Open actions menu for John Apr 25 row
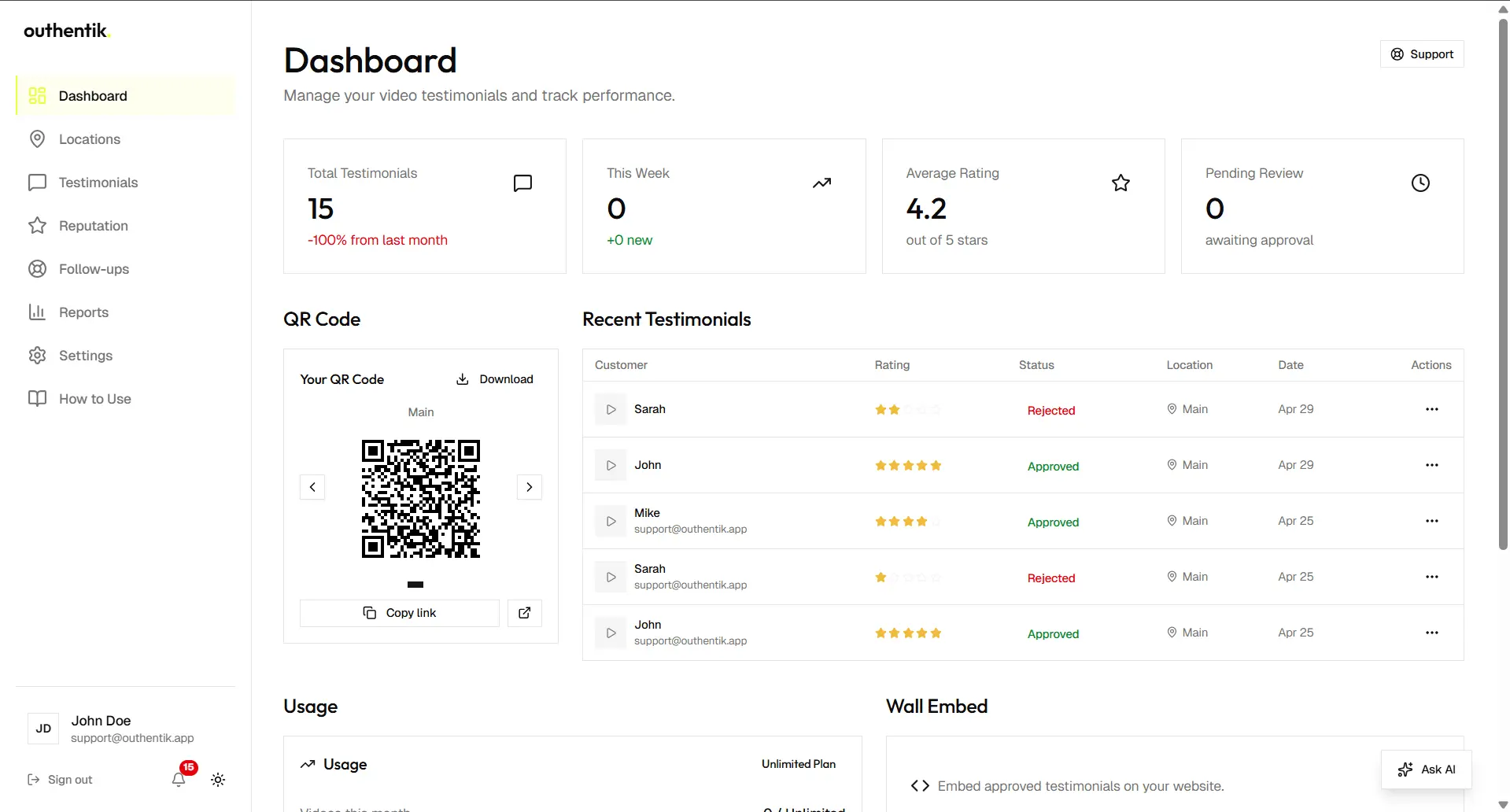 [1432, 633]
